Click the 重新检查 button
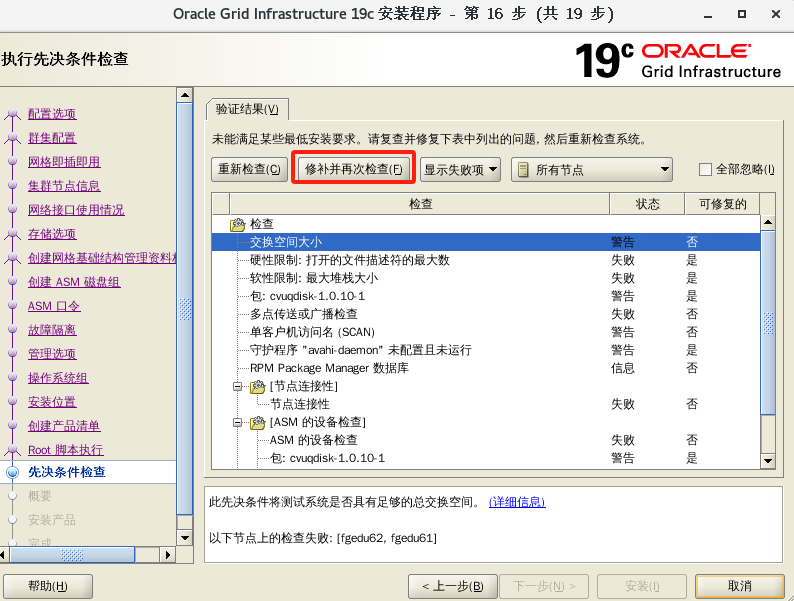Image resolution: width=794 pixels, height=601 pixels. [x=249, y=170]
